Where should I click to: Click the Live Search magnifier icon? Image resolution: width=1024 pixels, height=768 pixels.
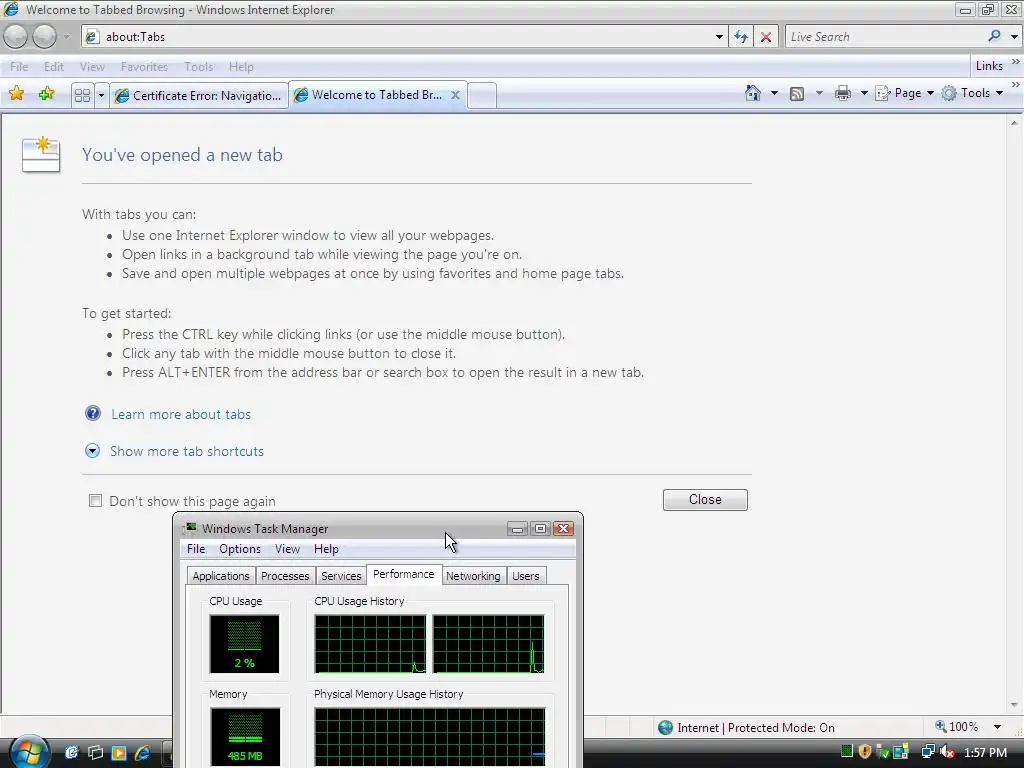point(994,36)
